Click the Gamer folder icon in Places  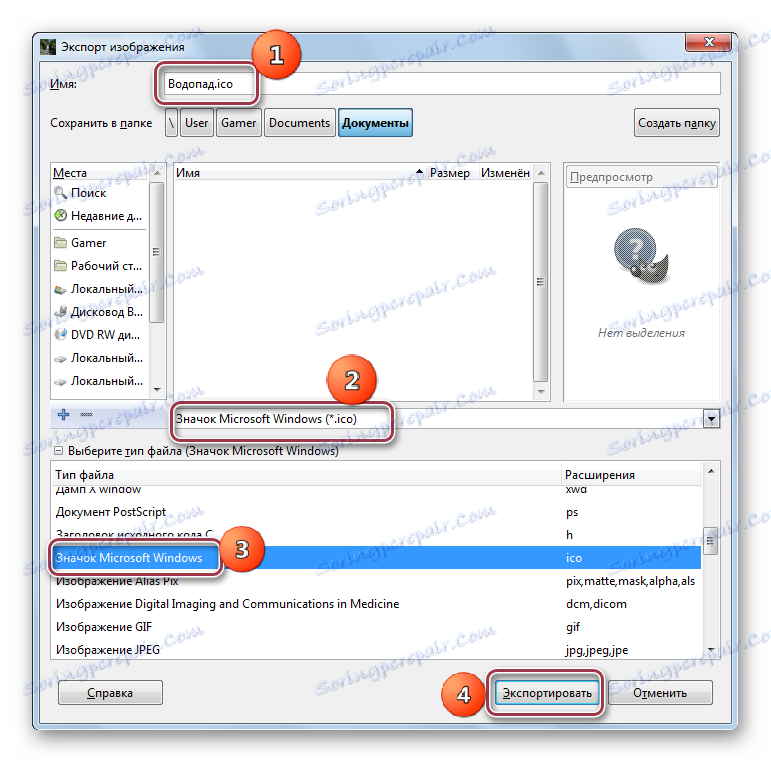60,242
